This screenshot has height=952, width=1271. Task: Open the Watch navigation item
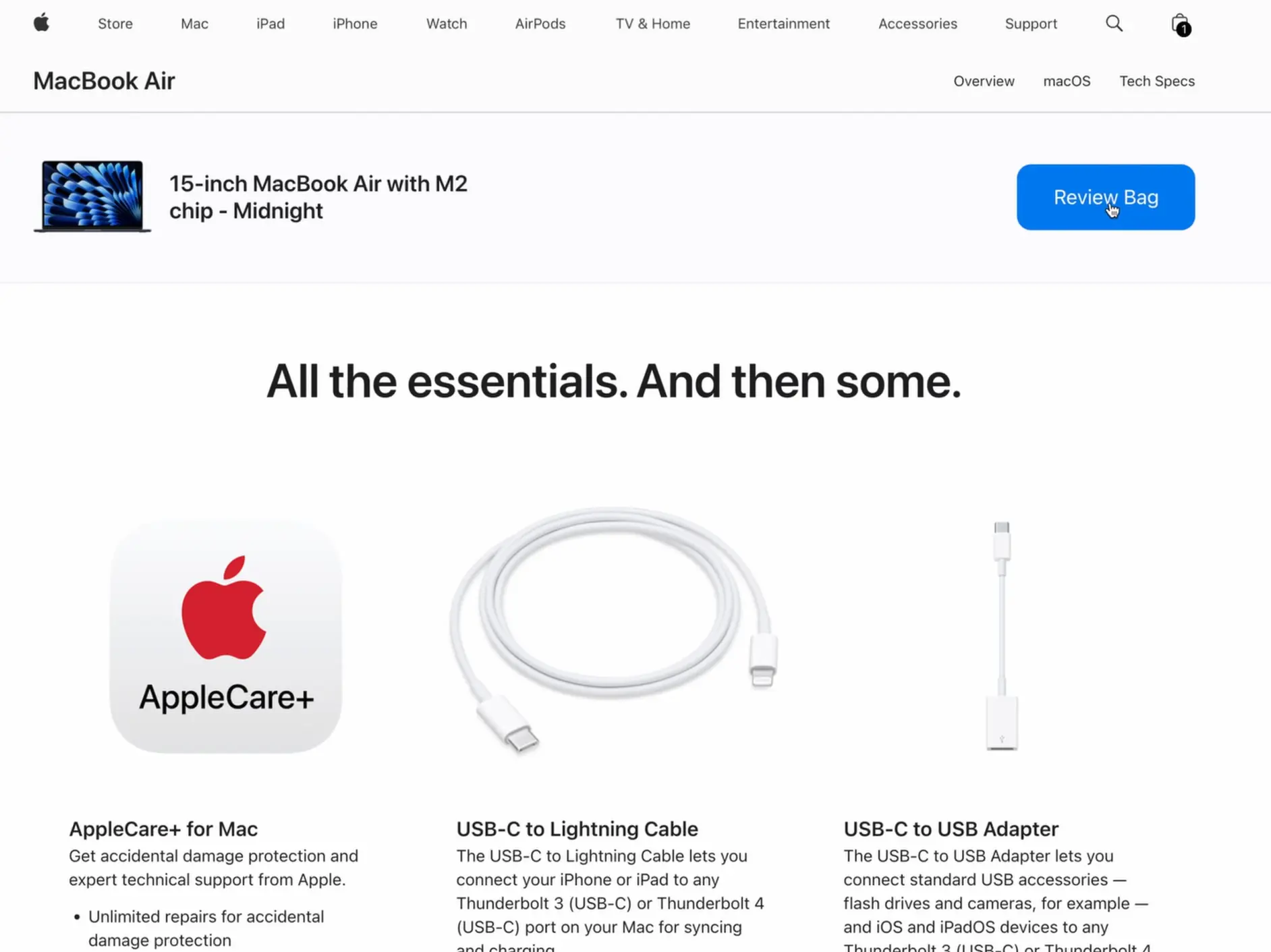(x=447, y=24)
